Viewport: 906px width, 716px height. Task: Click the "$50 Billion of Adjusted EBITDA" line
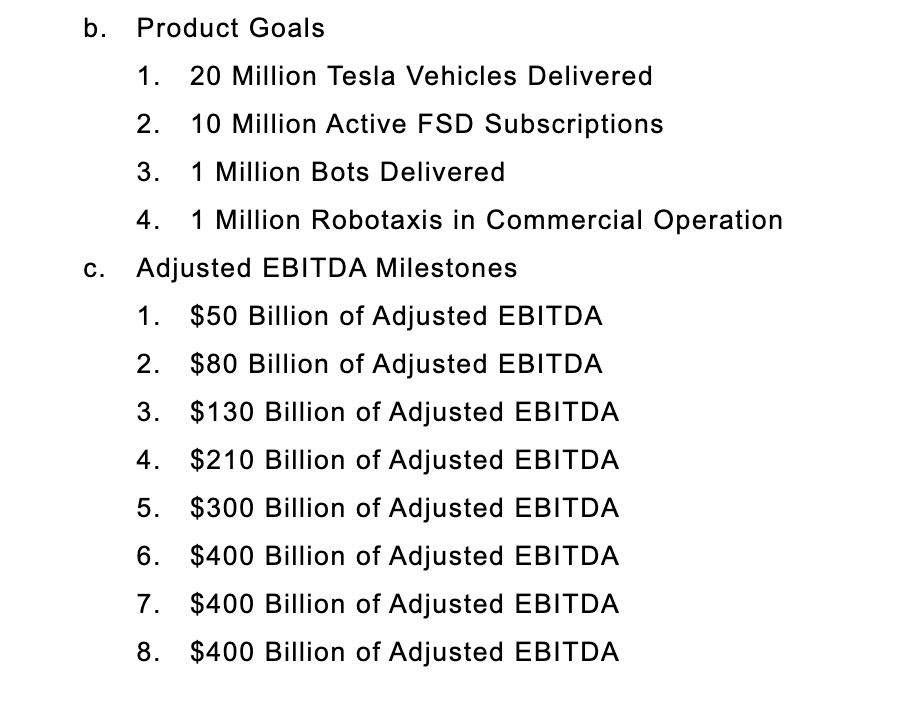click(396, 316)
